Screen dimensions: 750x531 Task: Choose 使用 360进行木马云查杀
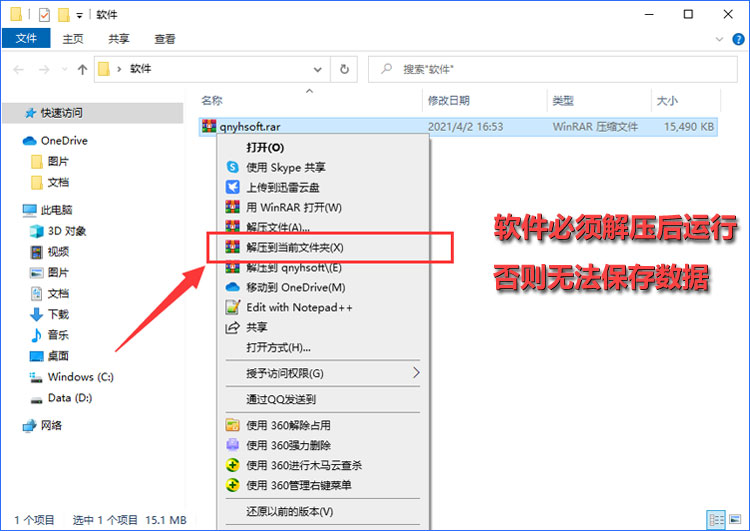323,465
